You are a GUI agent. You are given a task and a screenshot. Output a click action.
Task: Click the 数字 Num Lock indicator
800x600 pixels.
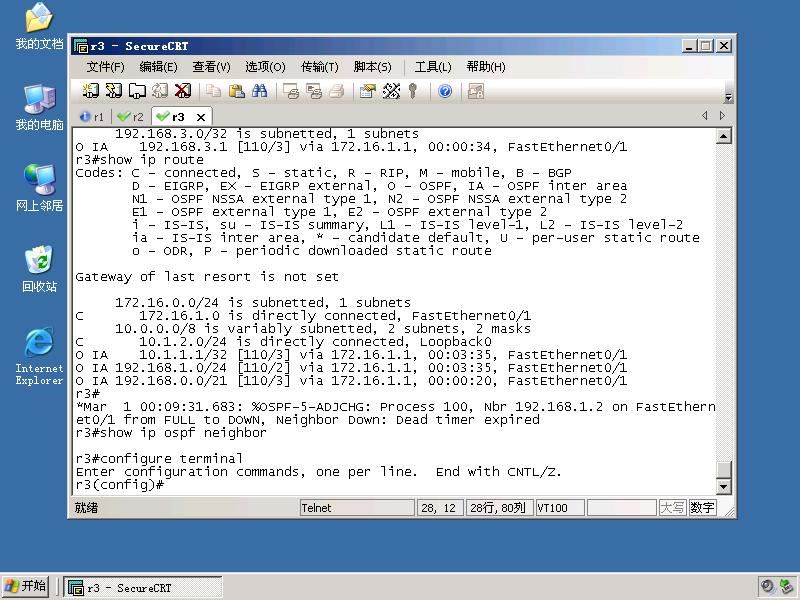click(702, 508)
